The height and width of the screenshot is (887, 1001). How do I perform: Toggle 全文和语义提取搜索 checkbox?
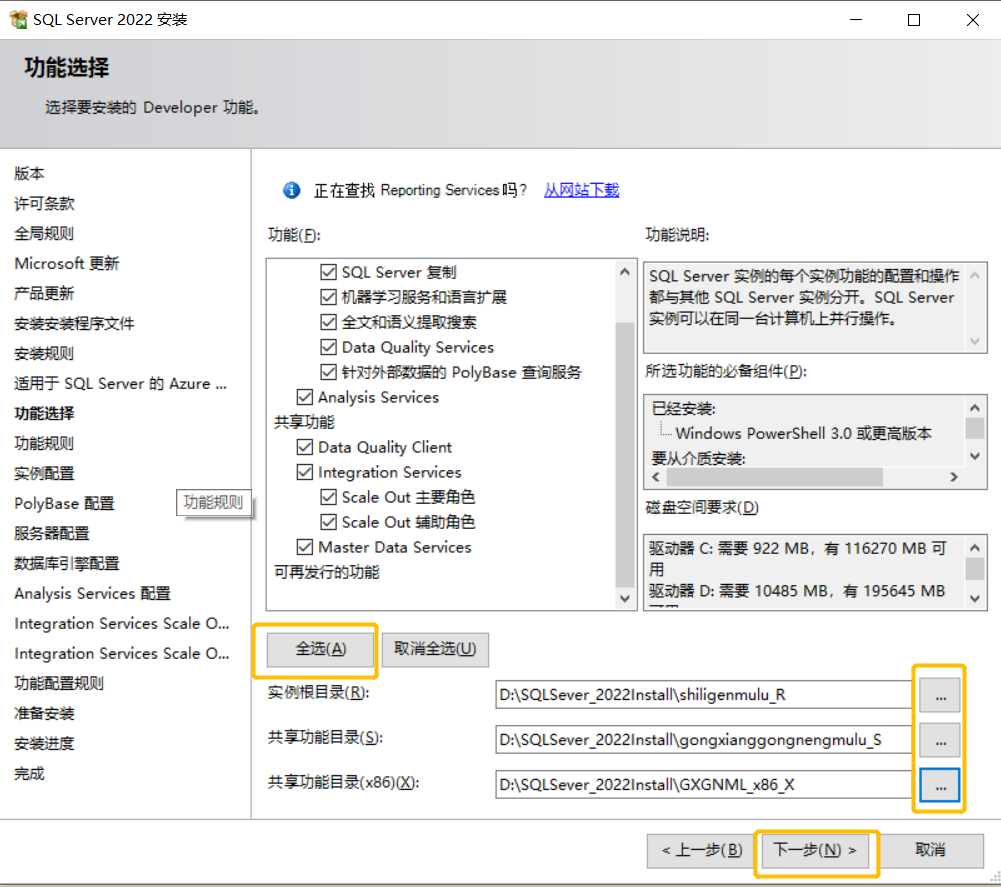coord(328,322)
